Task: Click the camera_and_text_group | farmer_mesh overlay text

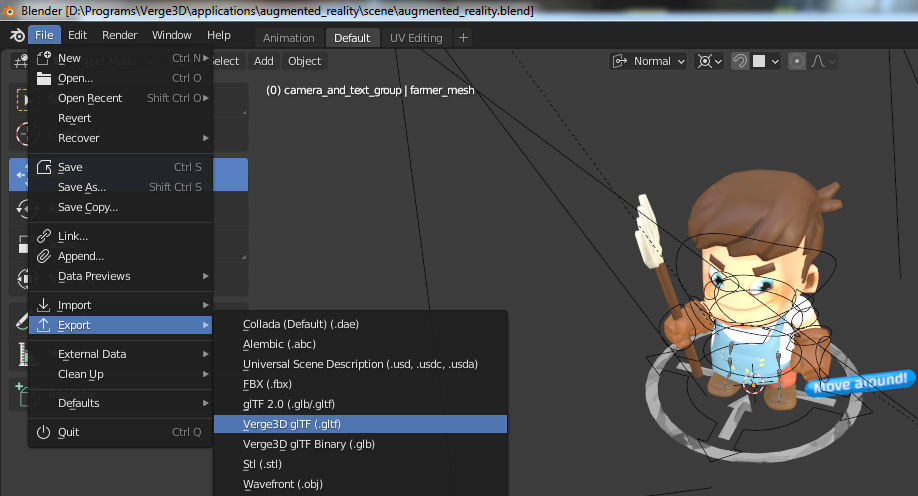Action: [x=370, y=90]
